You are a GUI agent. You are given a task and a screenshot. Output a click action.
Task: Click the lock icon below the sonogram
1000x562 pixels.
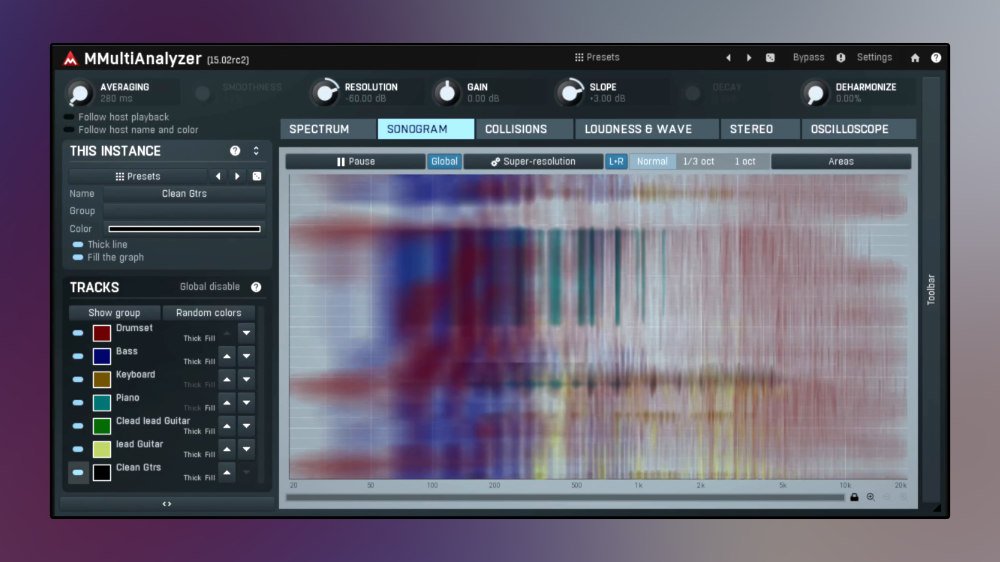854,497
